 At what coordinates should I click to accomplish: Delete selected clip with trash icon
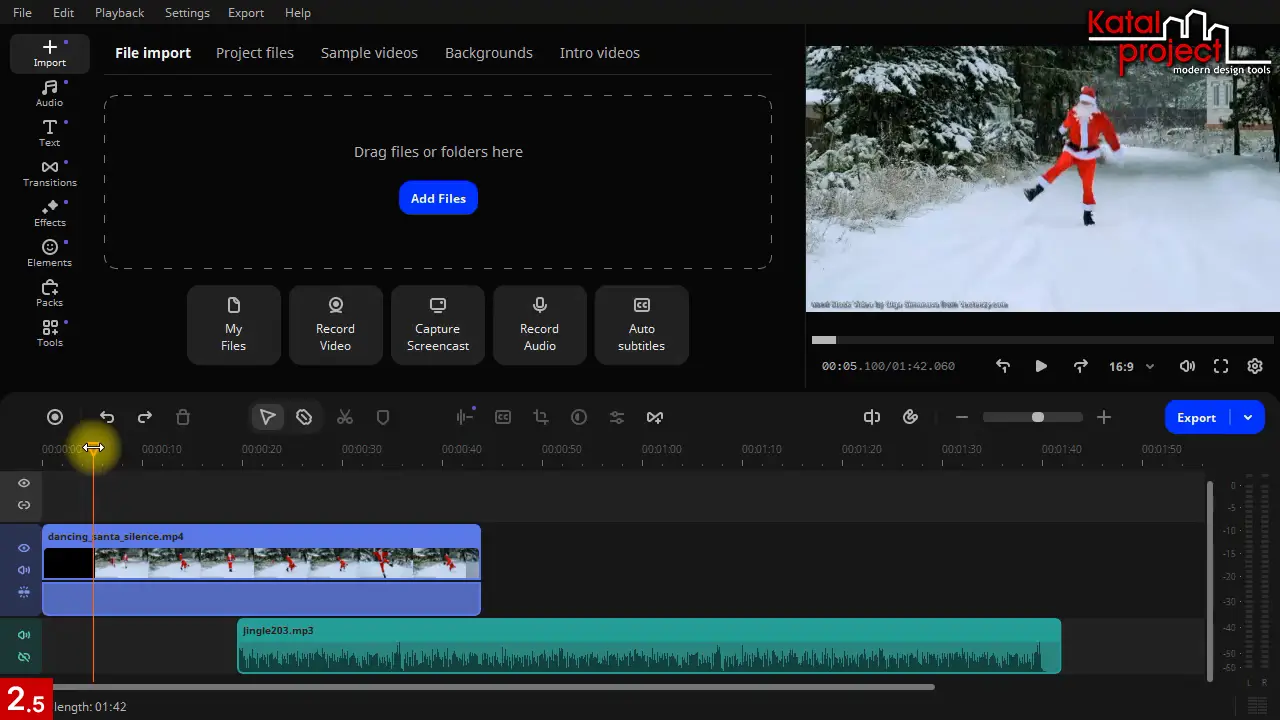pos(183,417)
